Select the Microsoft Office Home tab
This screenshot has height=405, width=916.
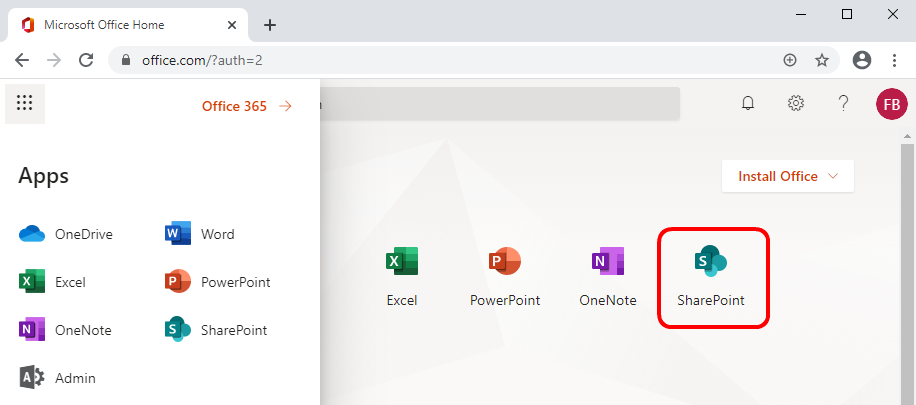[129, 25]
